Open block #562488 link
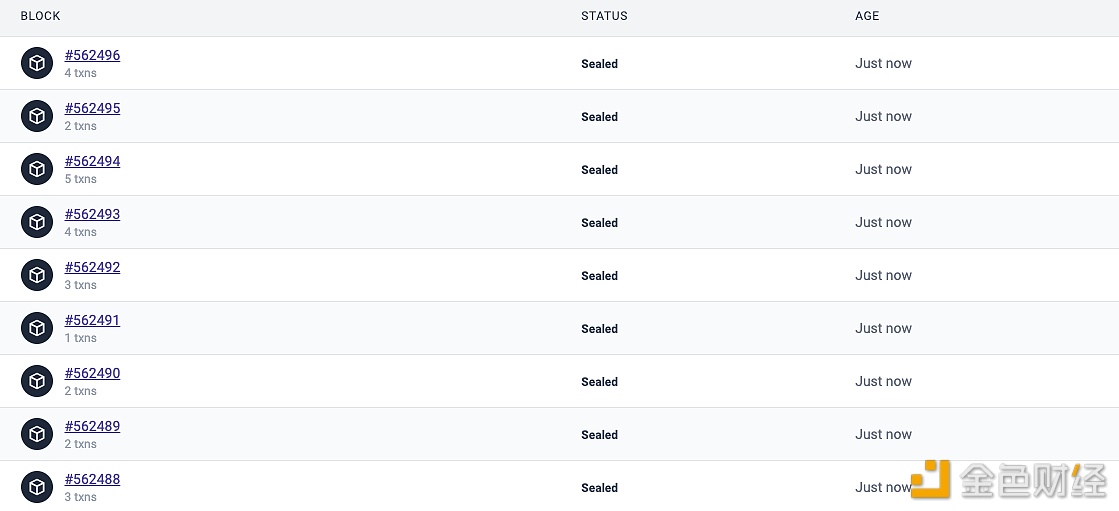 point(92,480)
